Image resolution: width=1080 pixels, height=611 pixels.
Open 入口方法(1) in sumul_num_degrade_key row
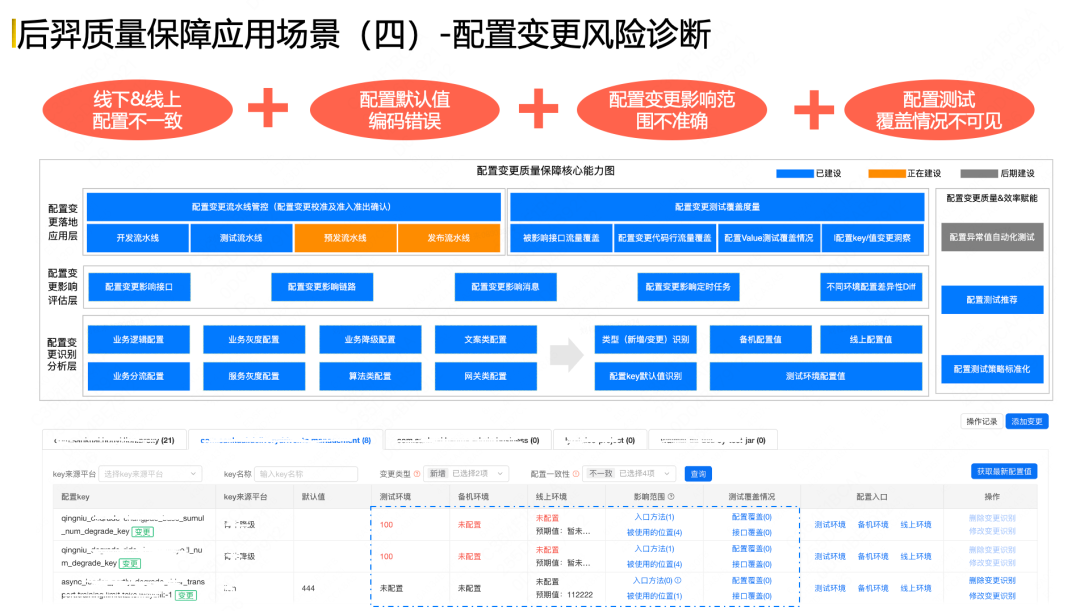654,517
